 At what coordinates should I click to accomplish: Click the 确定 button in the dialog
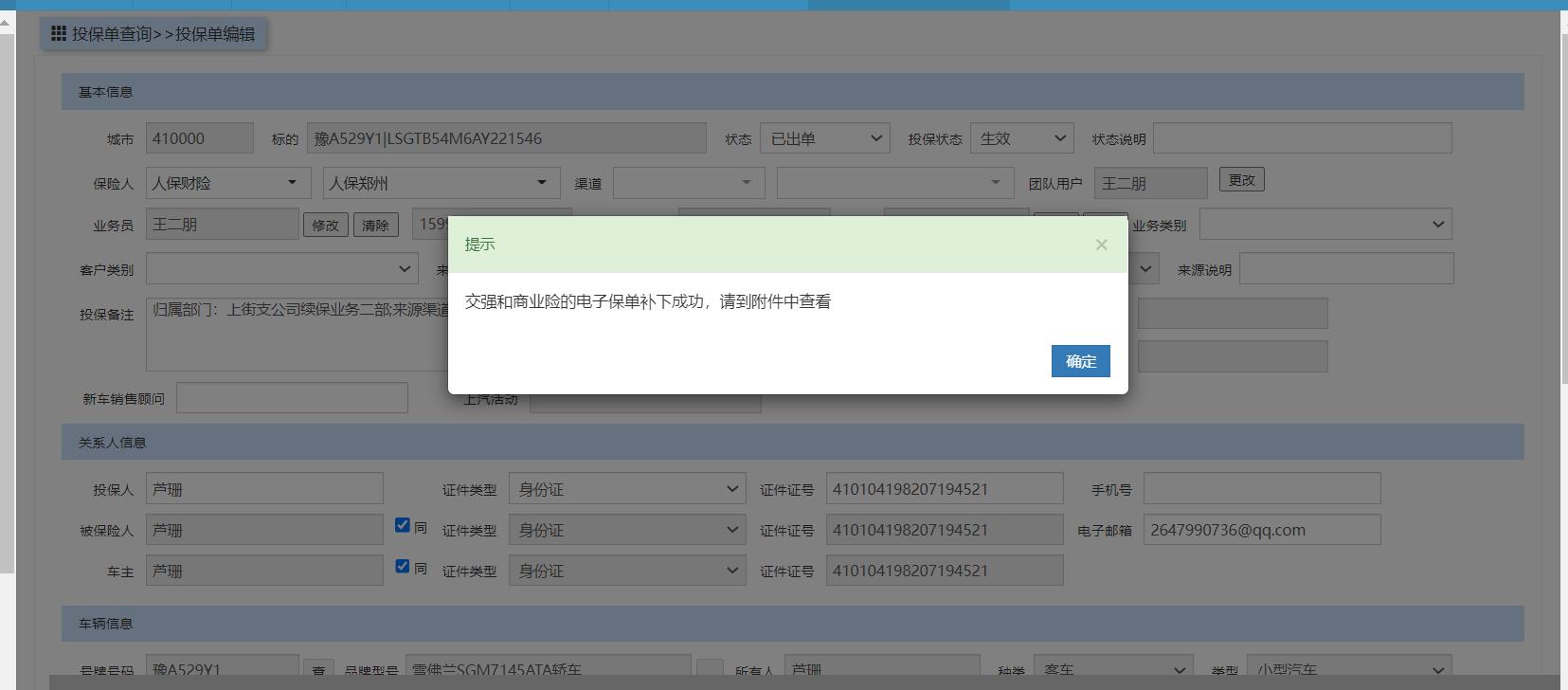[x=1080, y=361]
